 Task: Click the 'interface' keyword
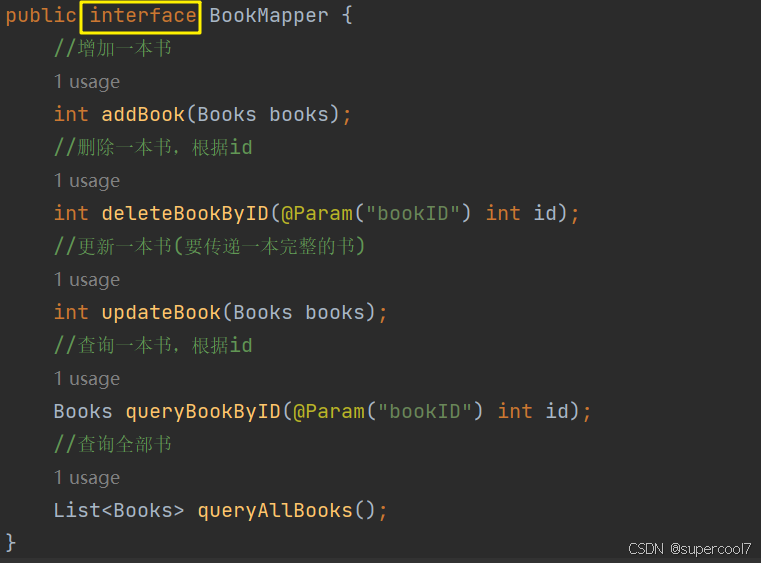(x=143, y=16)
